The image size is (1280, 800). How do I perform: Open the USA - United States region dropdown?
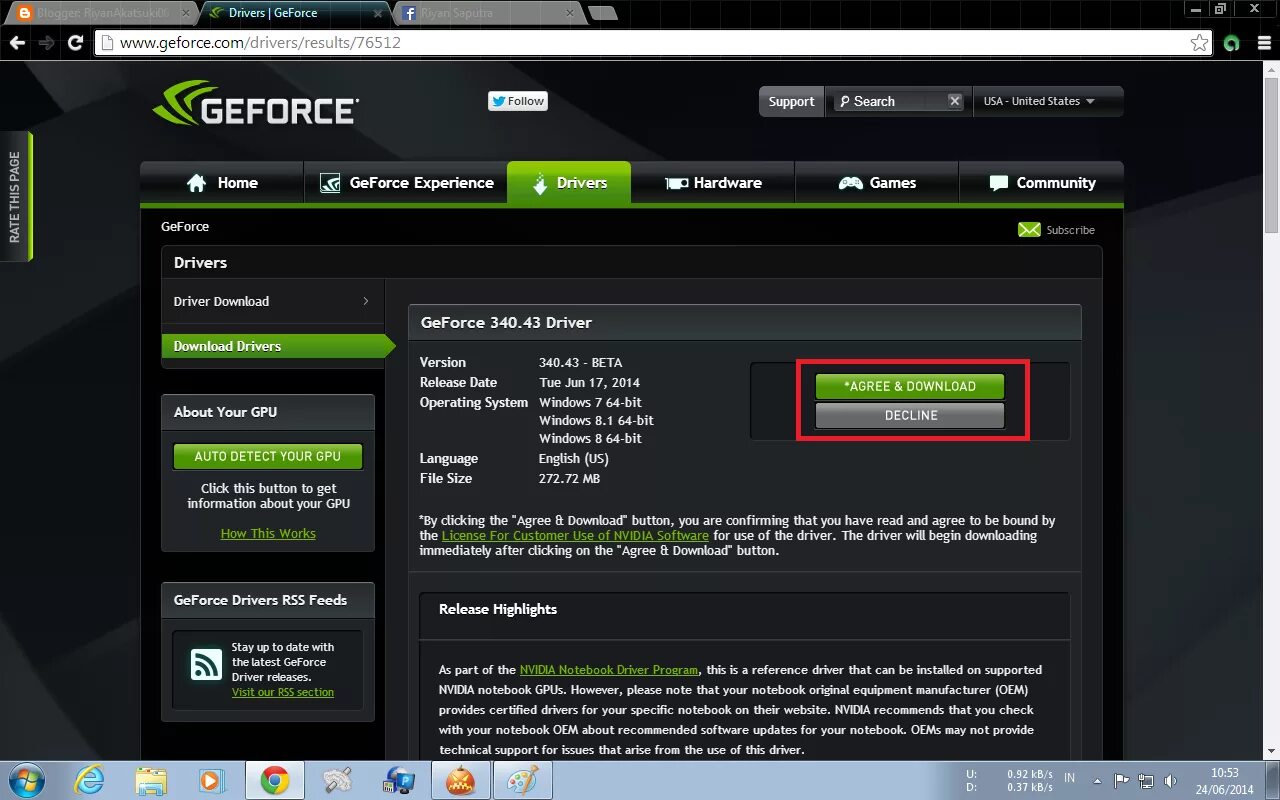point(1047,101)
